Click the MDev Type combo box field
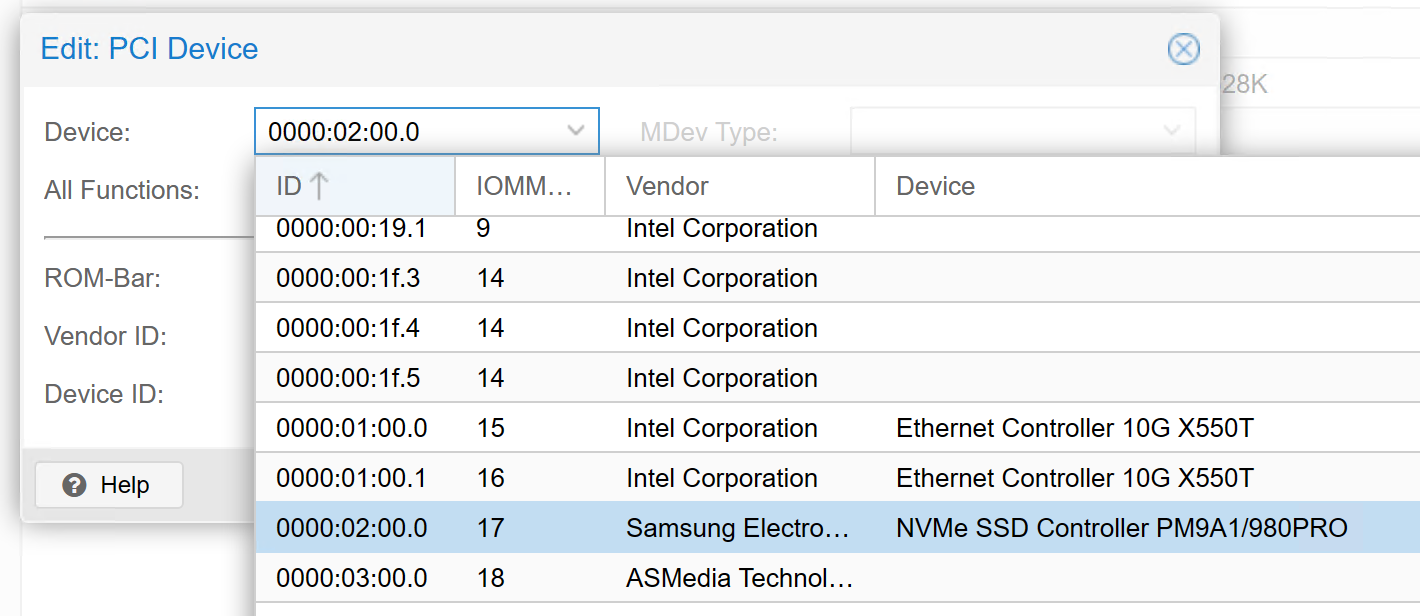The image size is (1420, 616). coord(1008,131)
